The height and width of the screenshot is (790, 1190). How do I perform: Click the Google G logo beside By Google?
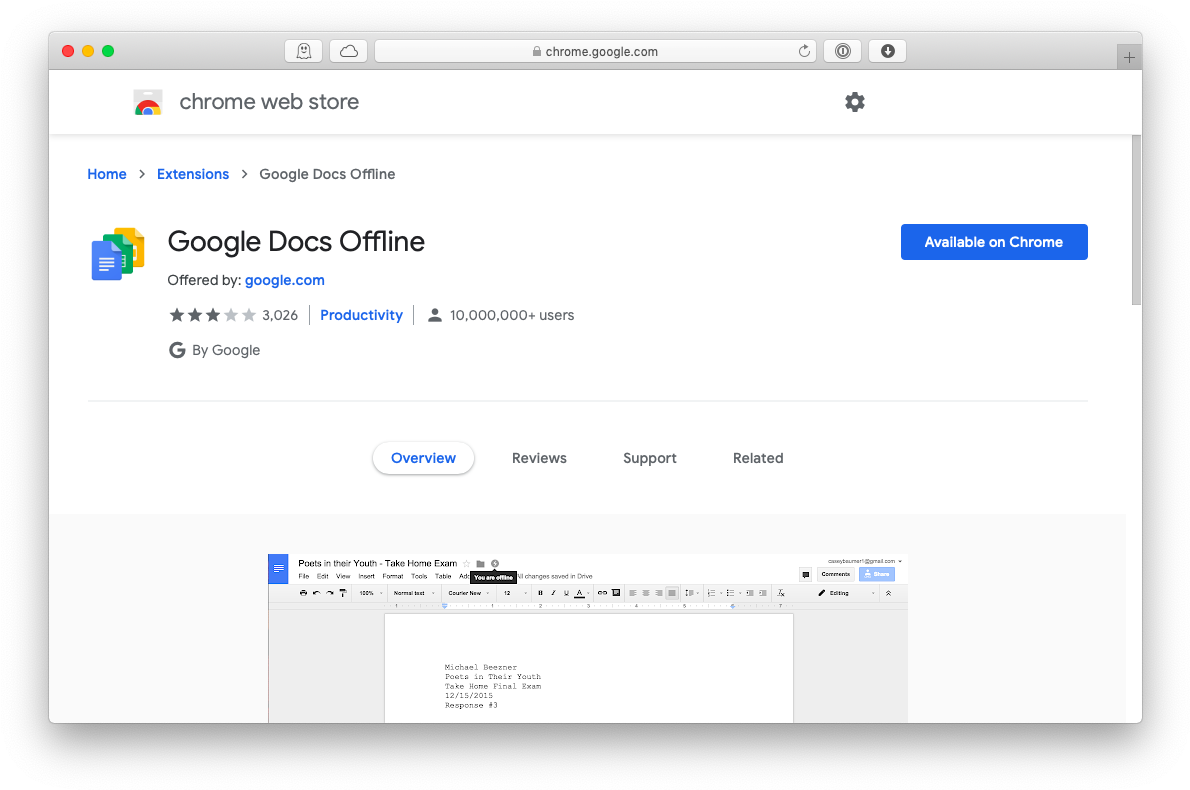[177, 350]
